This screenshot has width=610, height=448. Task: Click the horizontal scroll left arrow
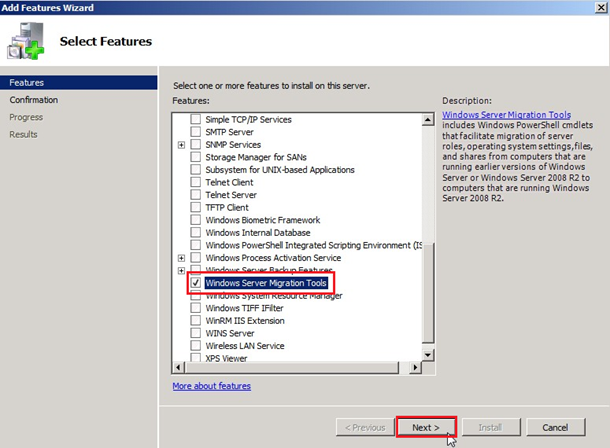179,367
